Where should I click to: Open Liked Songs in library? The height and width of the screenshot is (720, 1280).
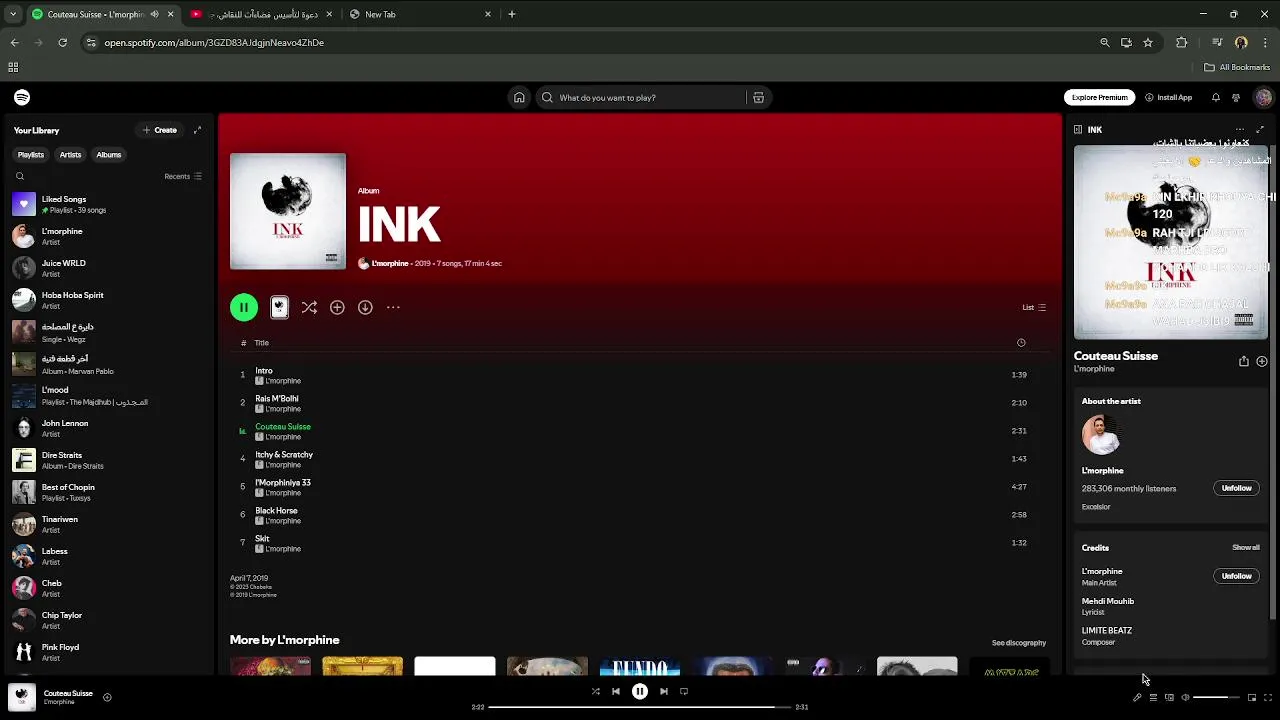(x=108, y=204)
